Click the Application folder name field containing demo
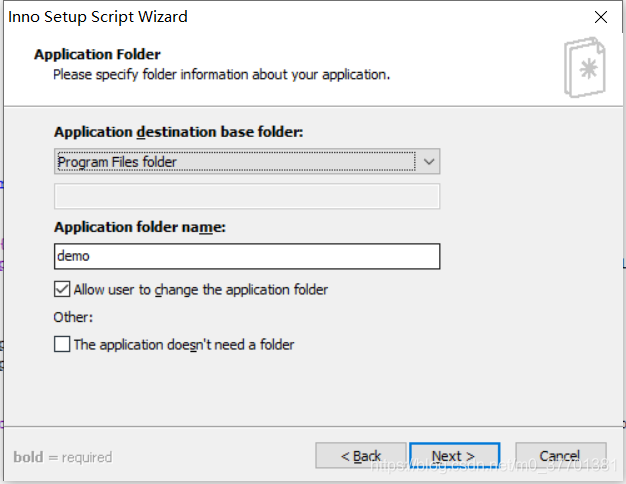 (x=247, y=256)
